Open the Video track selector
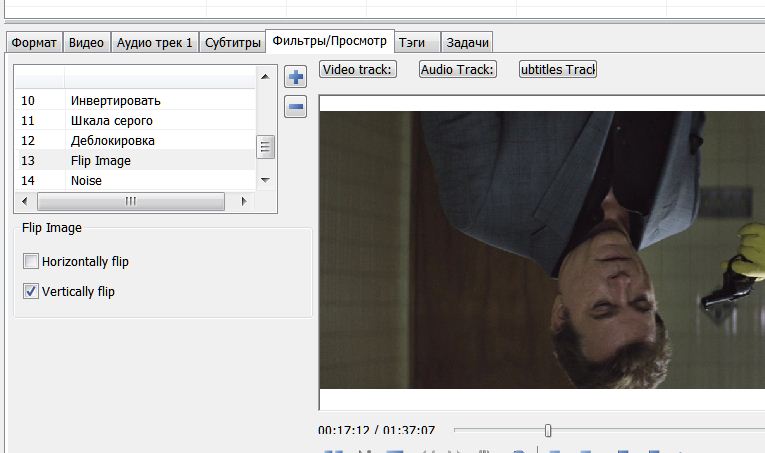Image resolution: width=765 pixels, height=453 pixels. coord(358,69)
